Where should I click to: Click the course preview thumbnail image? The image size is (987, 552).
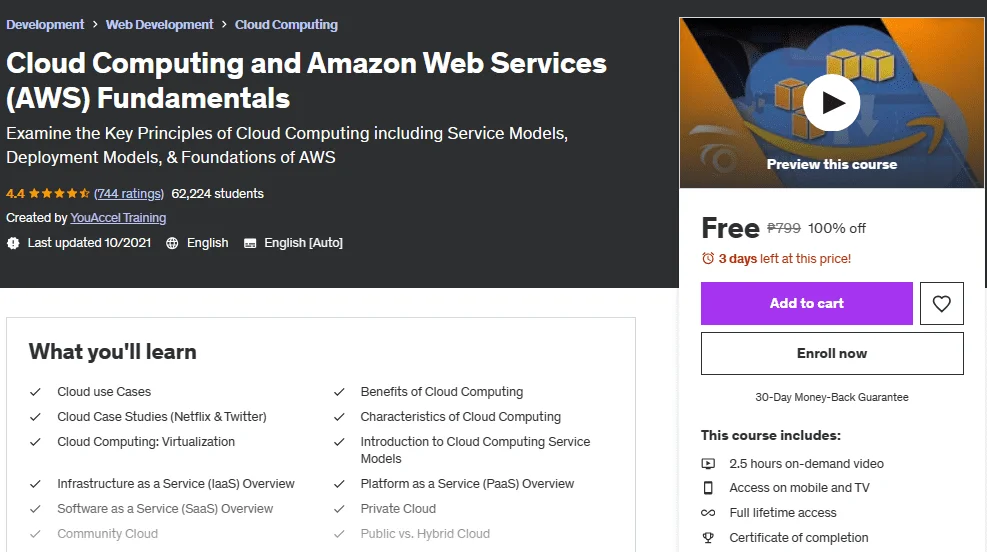pyautogui.click(x=832, y=103)
